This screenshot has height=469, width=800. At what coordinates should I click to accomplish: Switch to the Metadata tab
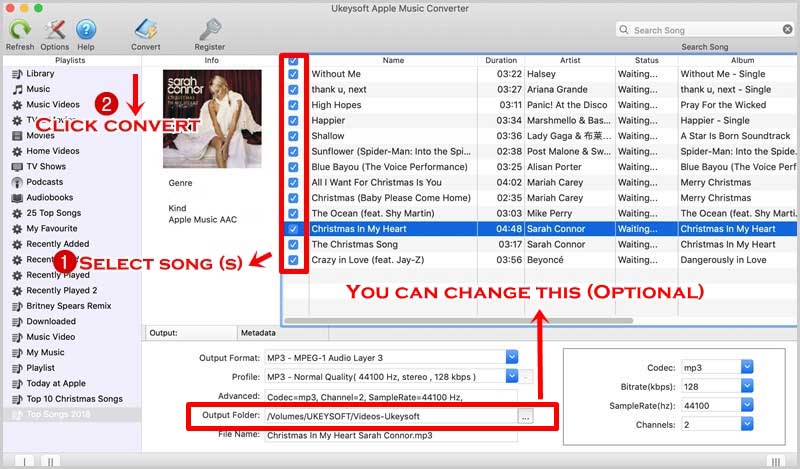(283, 333)
